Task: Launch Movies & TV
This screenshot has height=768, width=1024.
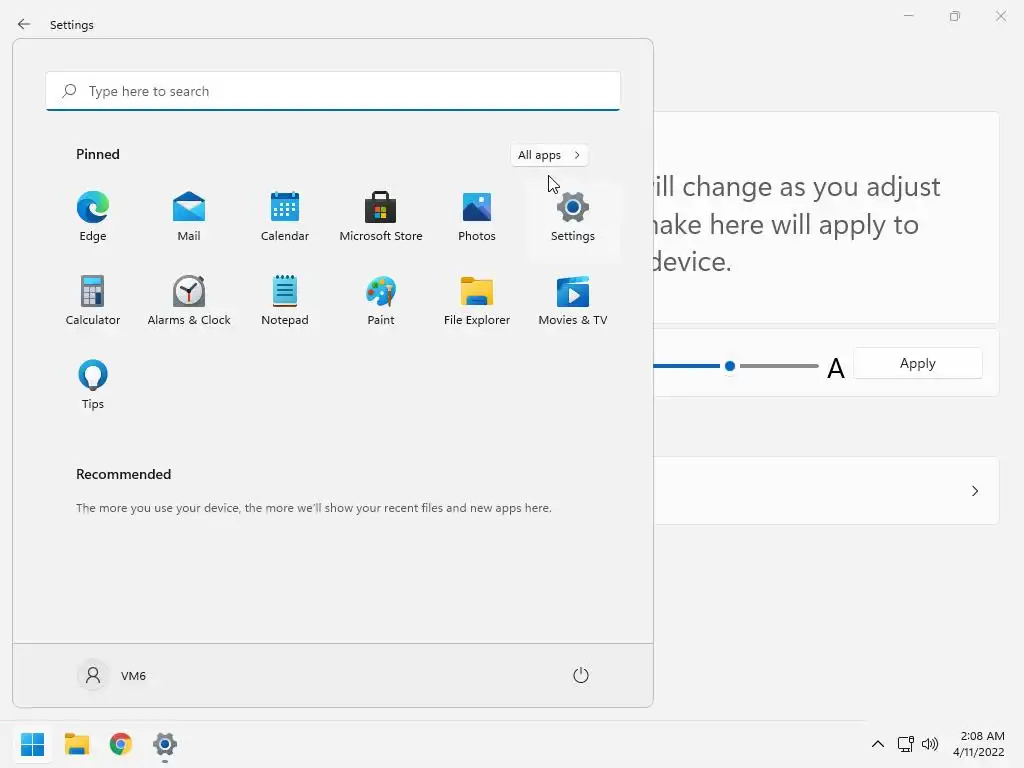Action: coord(573,300)
